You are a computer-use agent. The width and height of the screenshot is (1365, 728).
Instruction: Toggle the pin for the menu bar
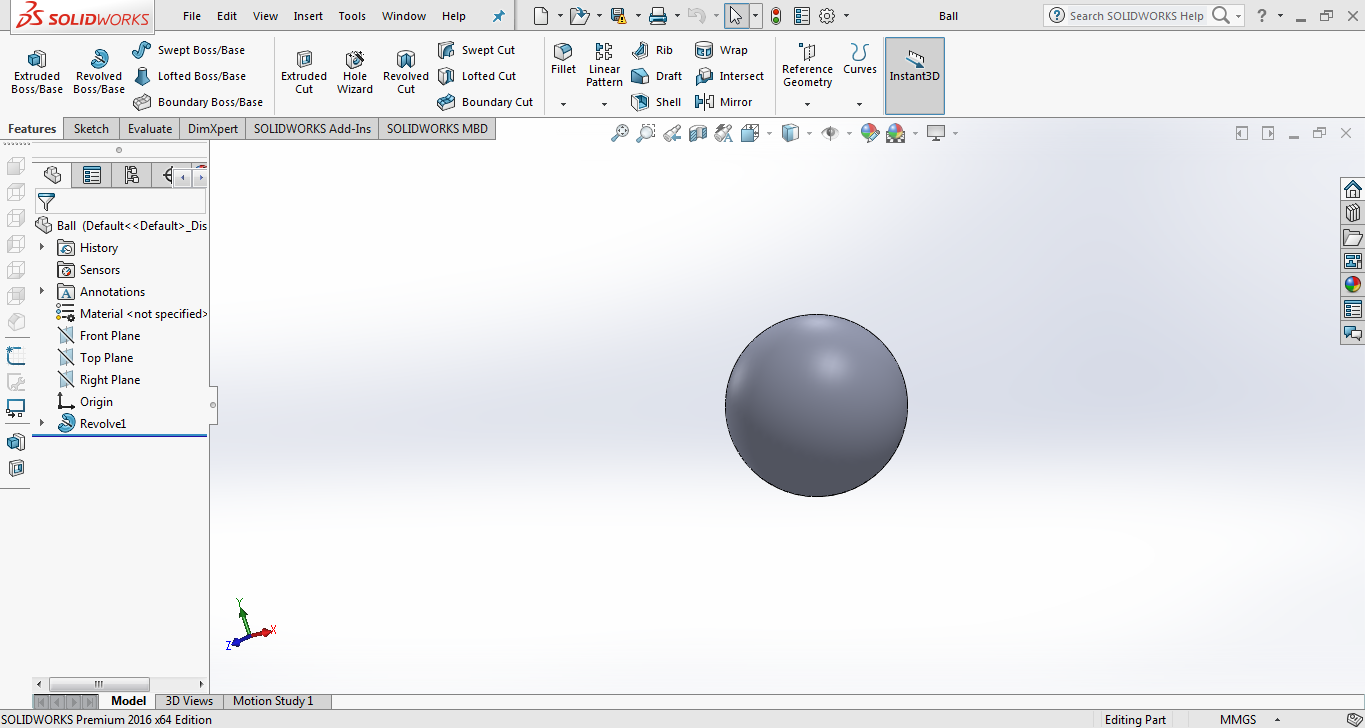tap(499, 16)
